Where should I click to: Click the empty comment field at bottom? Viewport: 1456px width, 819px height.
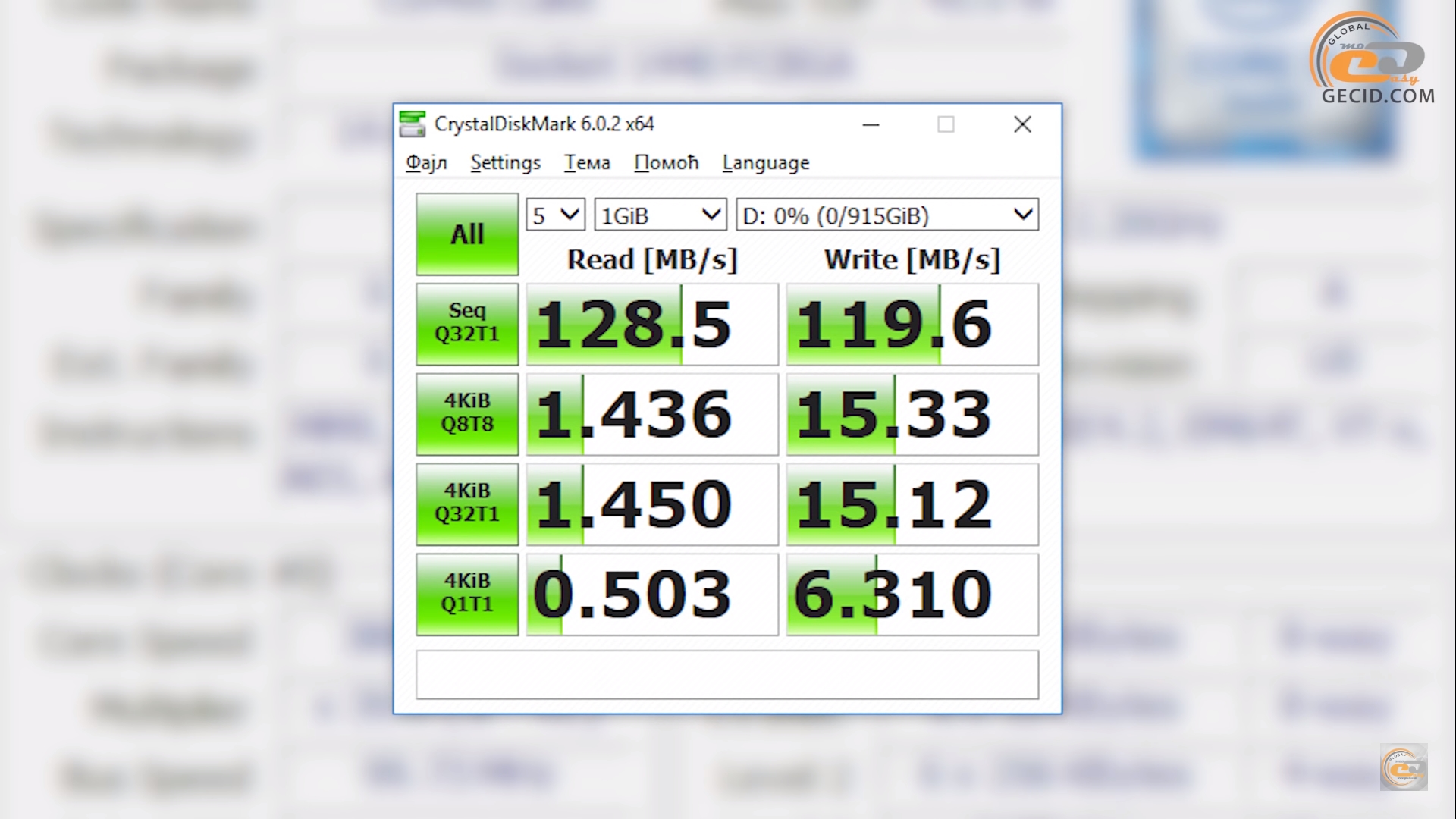click(x=727, y=674)
